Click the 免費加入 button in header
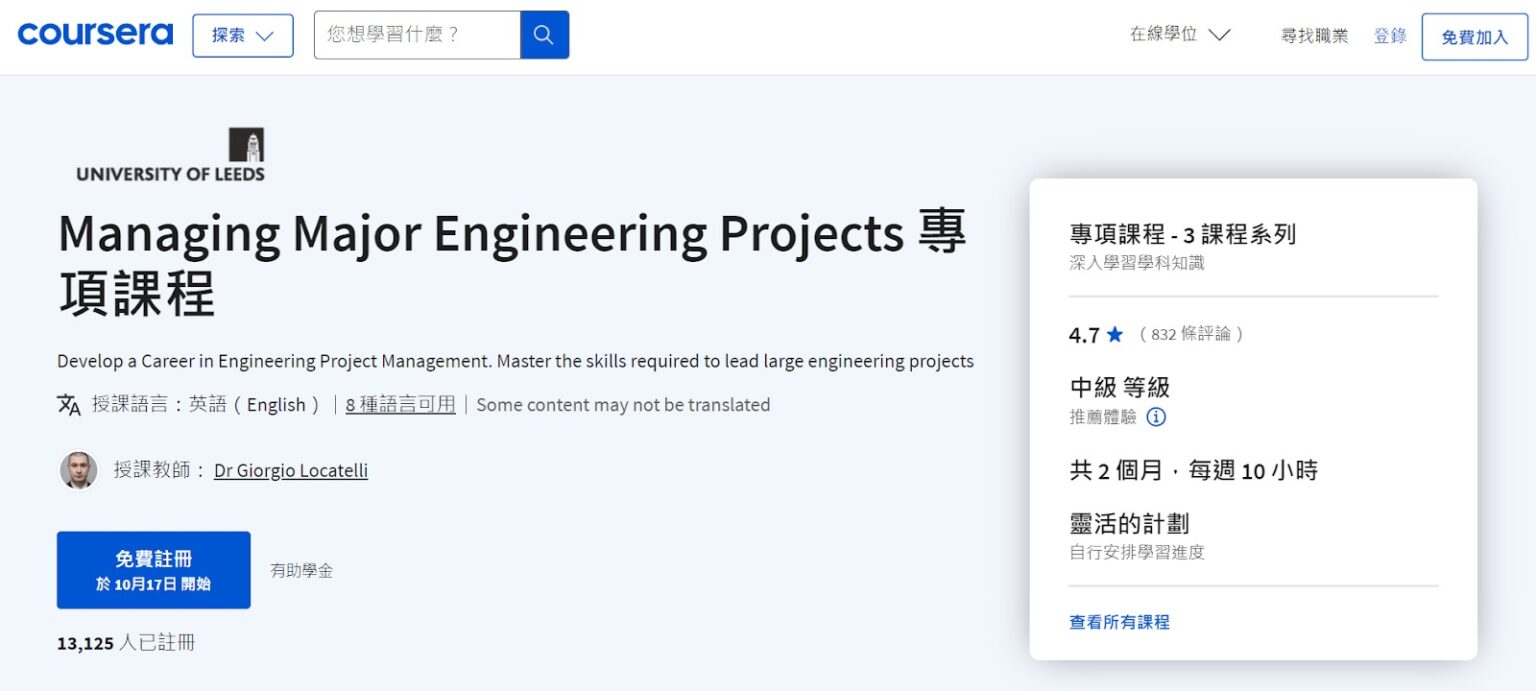Screen dimensions: 1536x691 click(1473, 35)
